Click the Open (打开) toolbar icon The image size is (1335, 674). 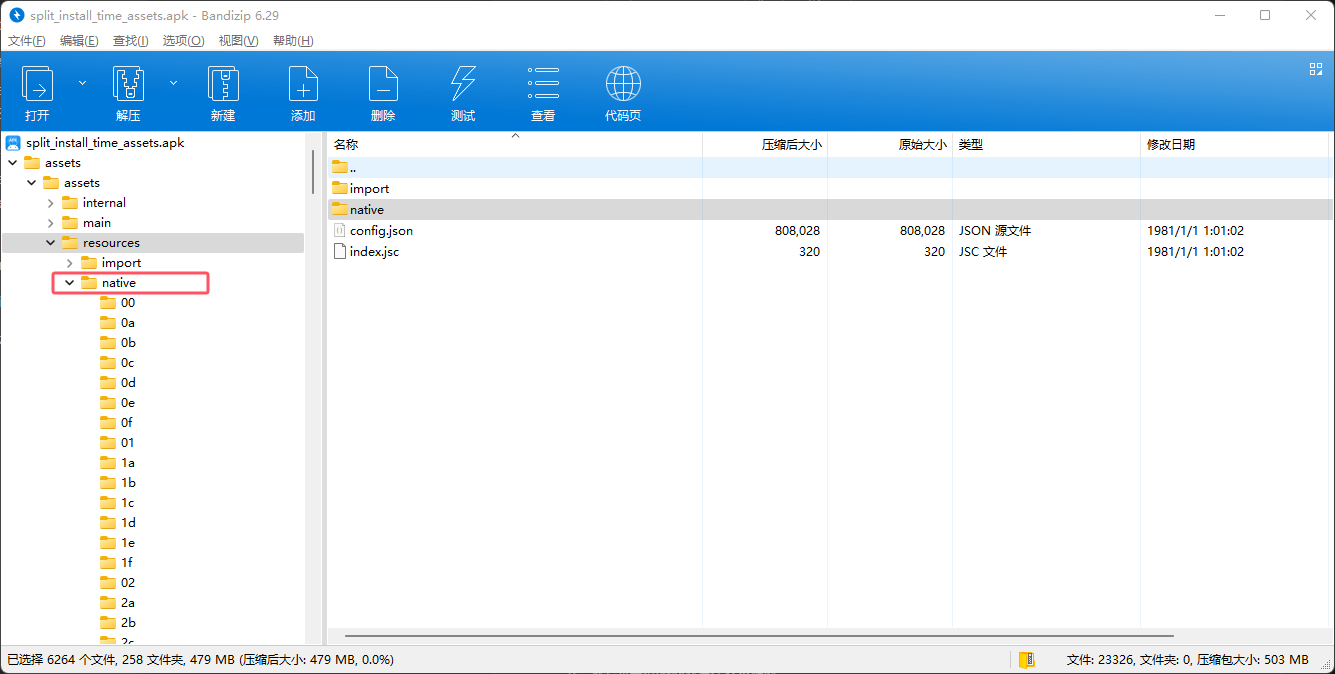pyautogui.click(x=38, y=85)
